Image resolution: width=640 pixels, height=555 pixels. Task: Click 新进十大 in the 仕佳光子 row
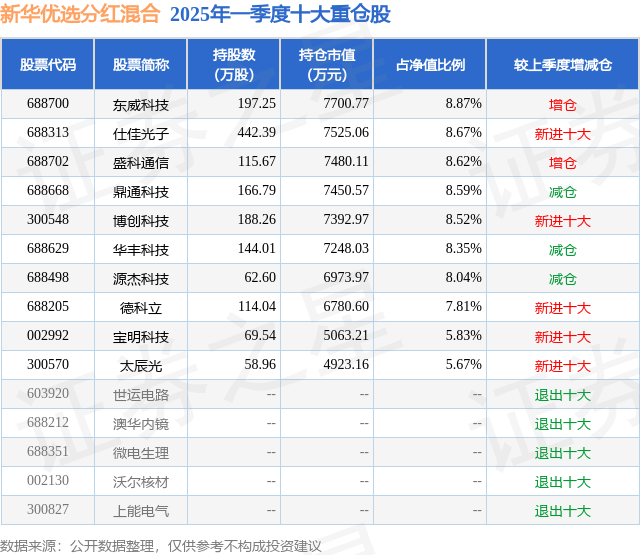point(563,134)
